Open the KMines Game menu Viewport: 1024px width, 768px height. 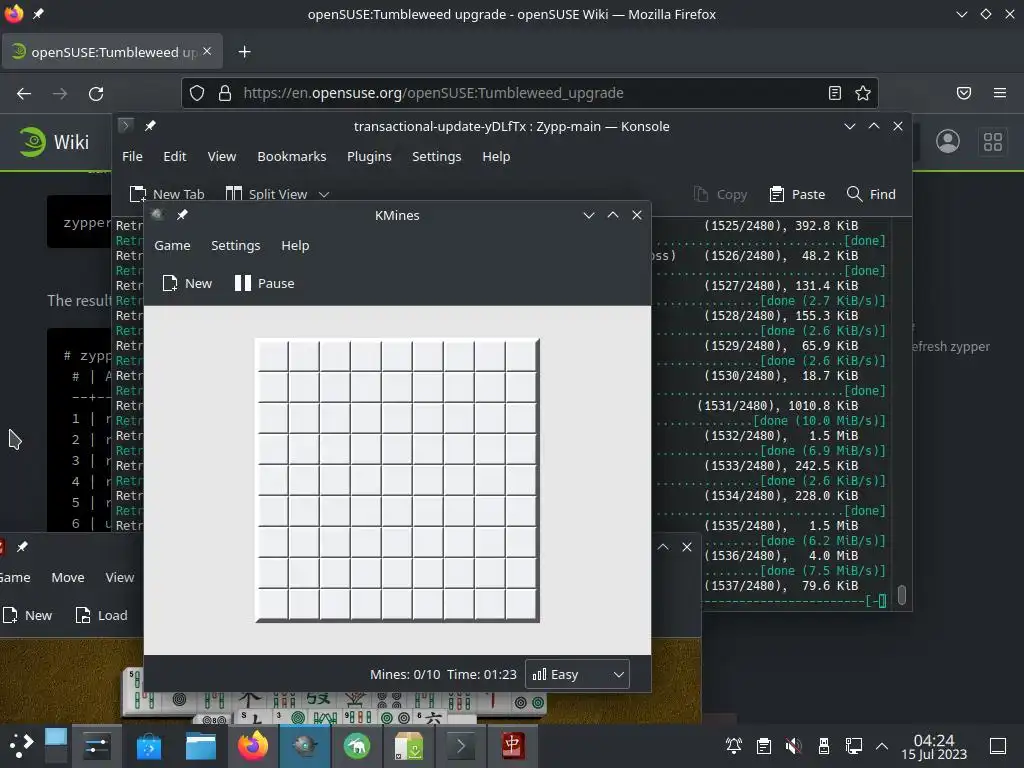172,246
